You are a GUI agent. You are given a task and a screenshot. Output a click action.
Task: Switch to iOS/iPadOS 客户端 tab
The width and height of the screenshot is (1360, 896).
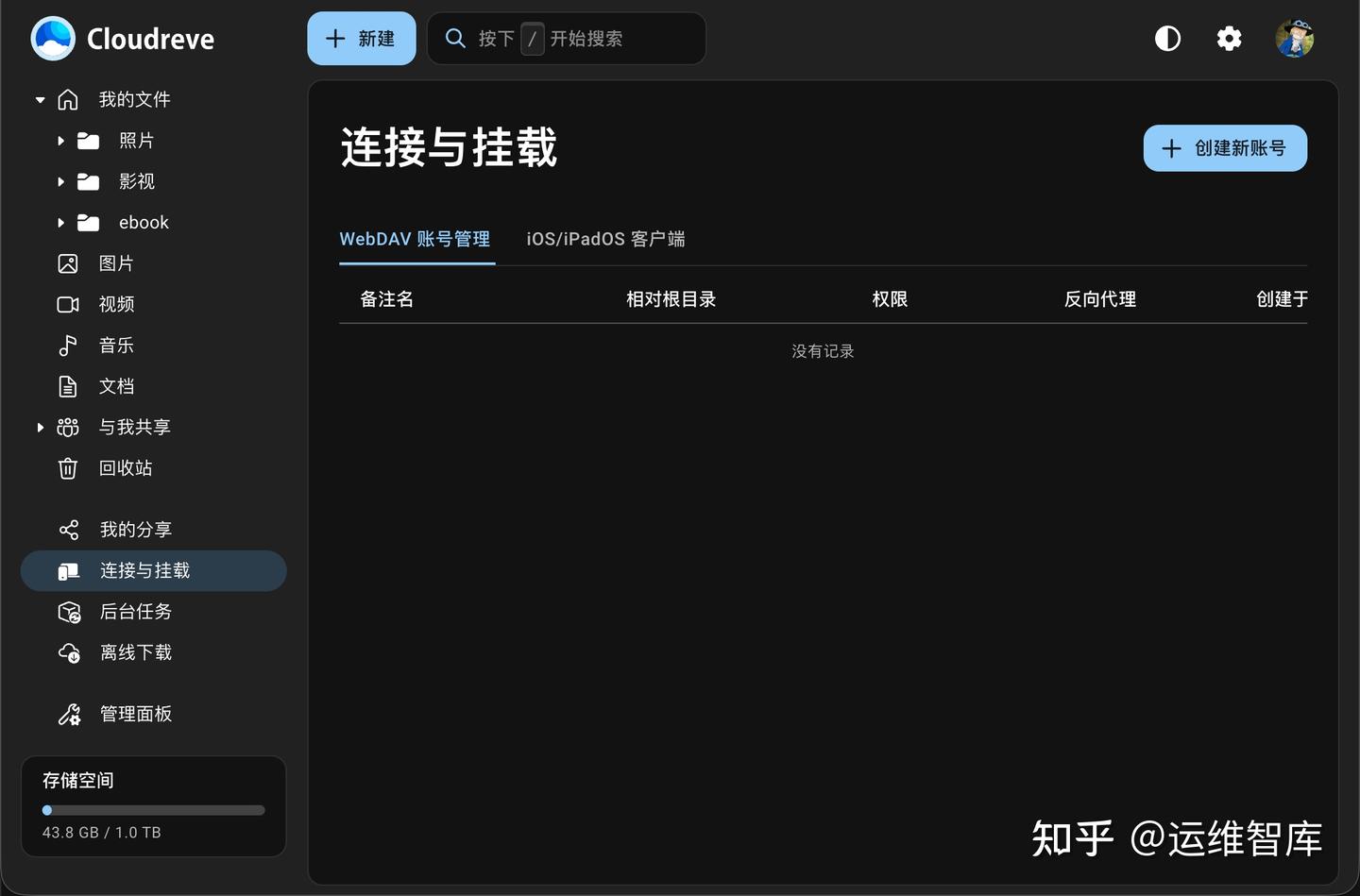pos(605,239)
